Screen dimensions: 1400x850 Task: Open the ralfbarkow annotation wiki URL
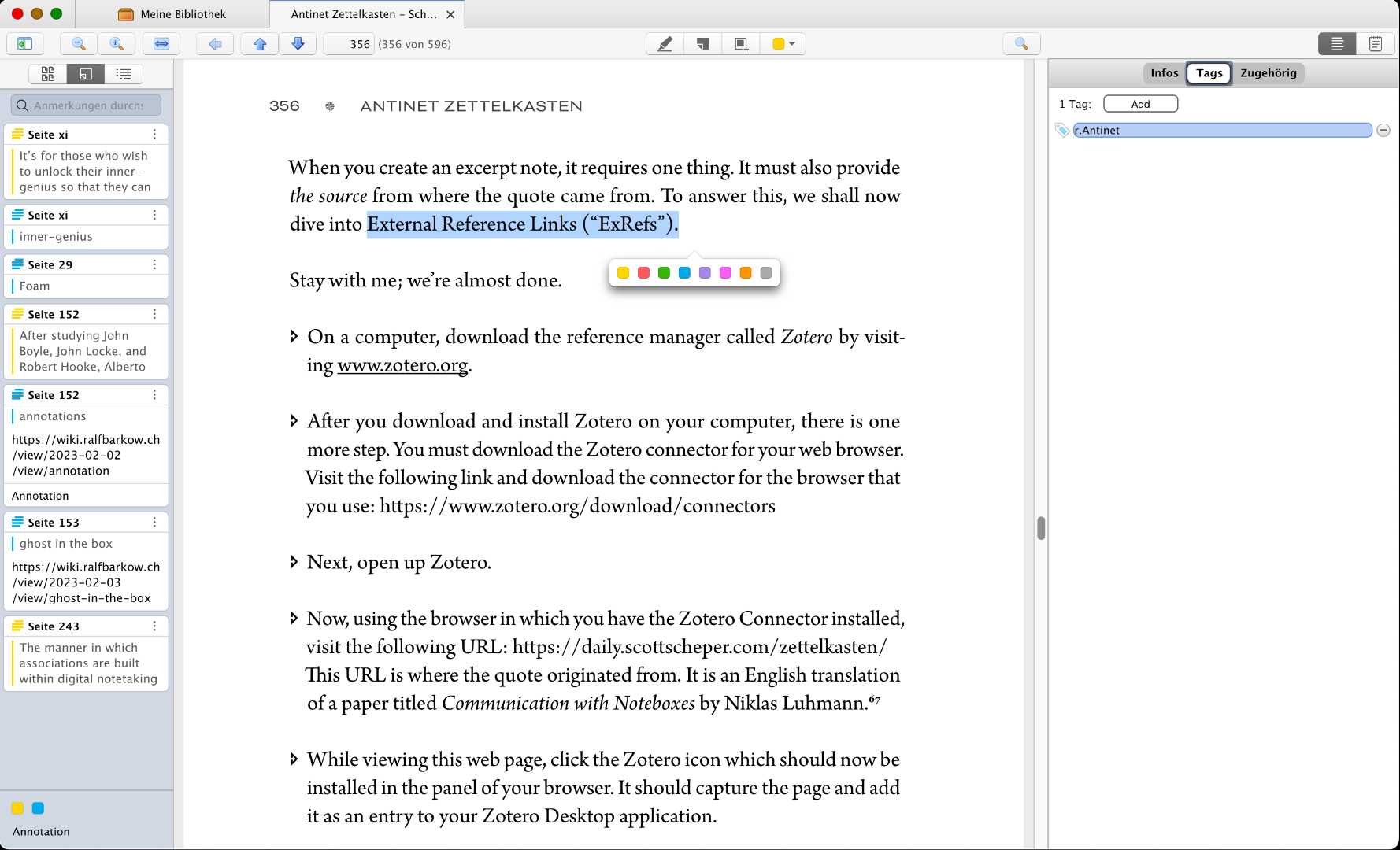[86, 455]
